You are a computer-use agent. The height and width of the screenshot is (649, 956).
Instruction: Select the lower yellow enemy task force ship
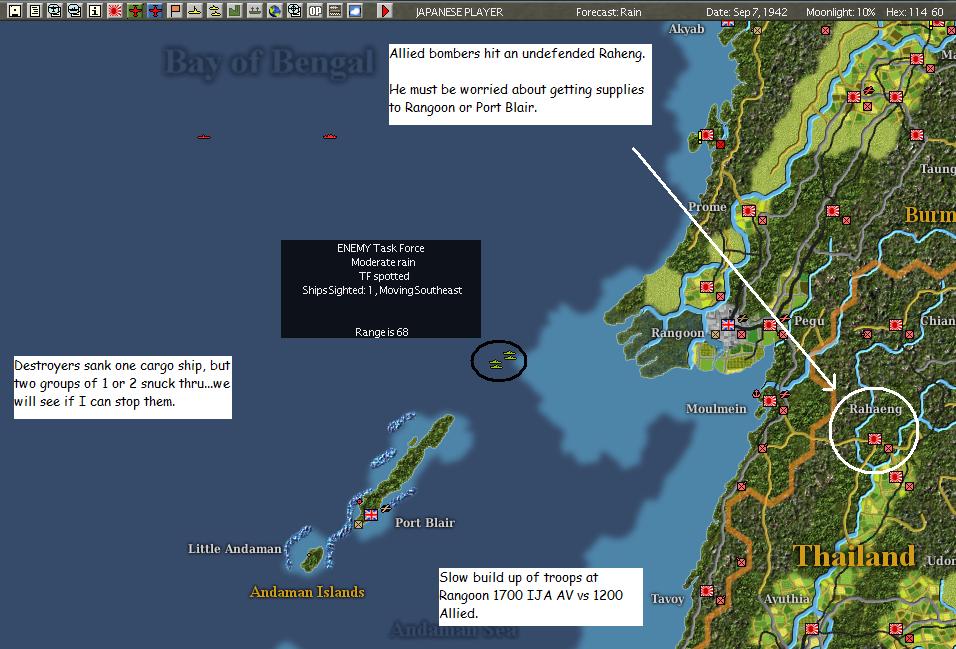[496, 365]
